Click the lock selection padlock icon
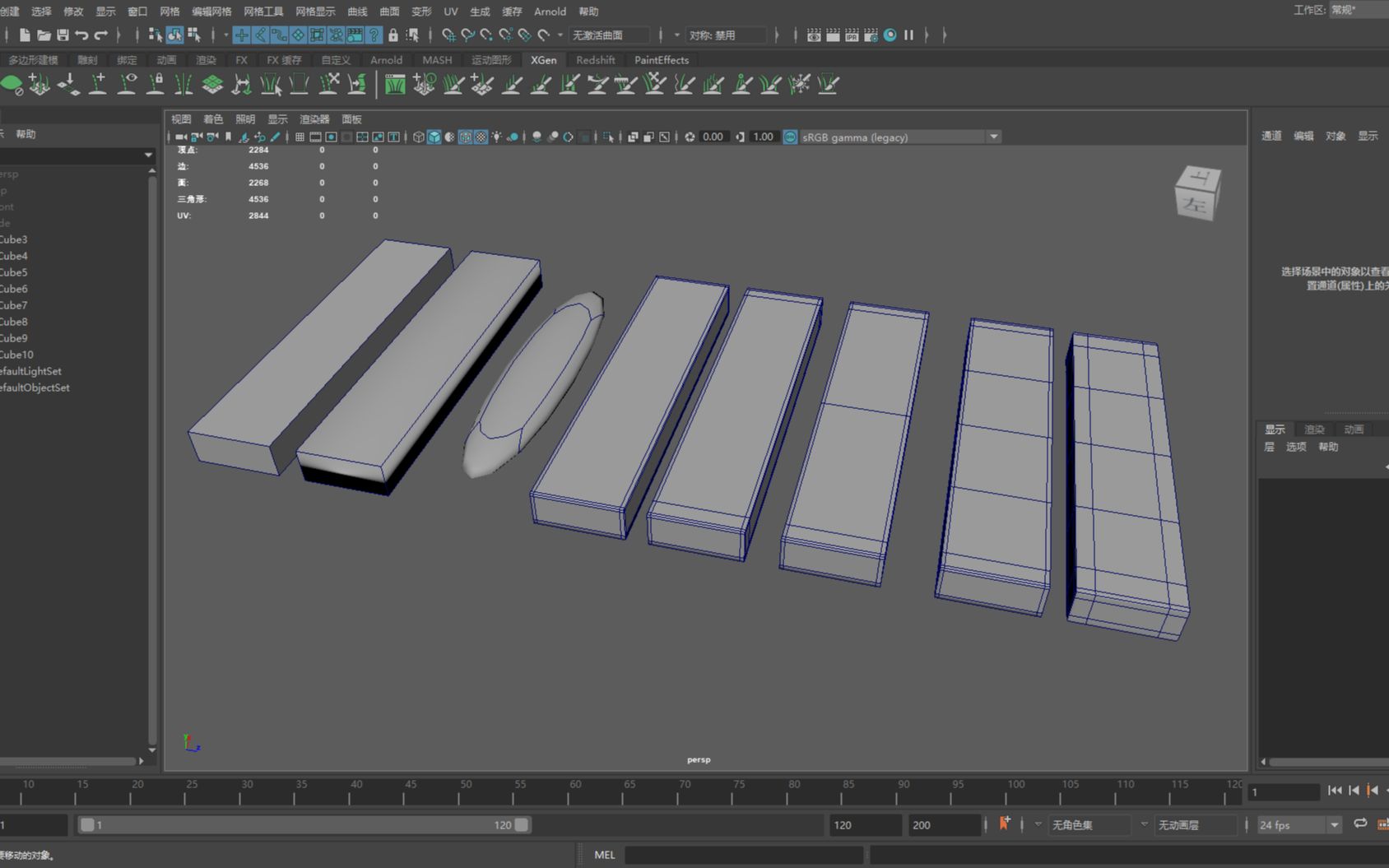Screen dimensions: 1389x868 (393, 35)
